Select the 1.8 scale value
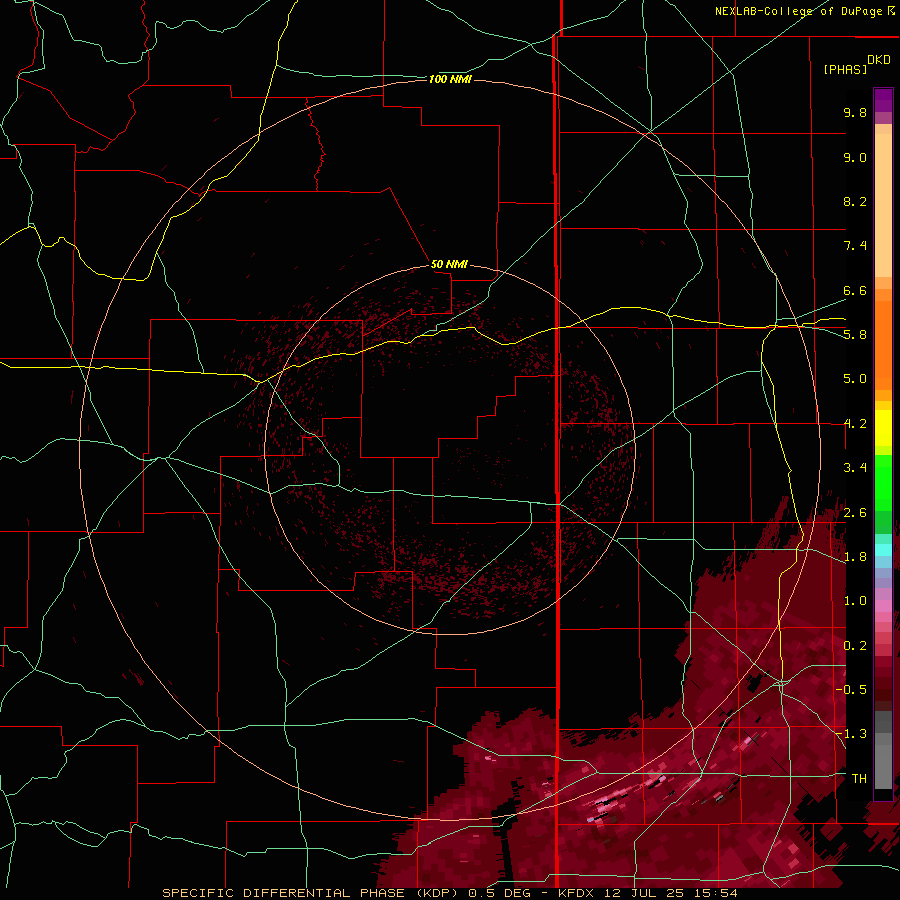The image size is (900, 900). 855,557
